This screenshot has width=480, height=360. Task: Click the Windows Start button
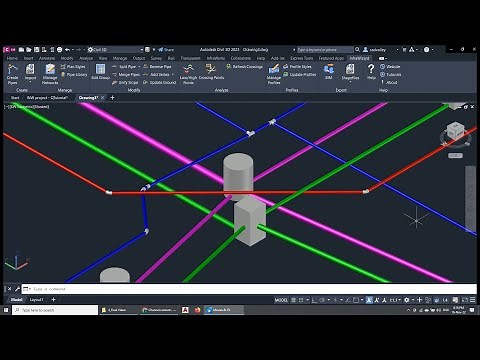pyautogui.click(x=6, y=310)
